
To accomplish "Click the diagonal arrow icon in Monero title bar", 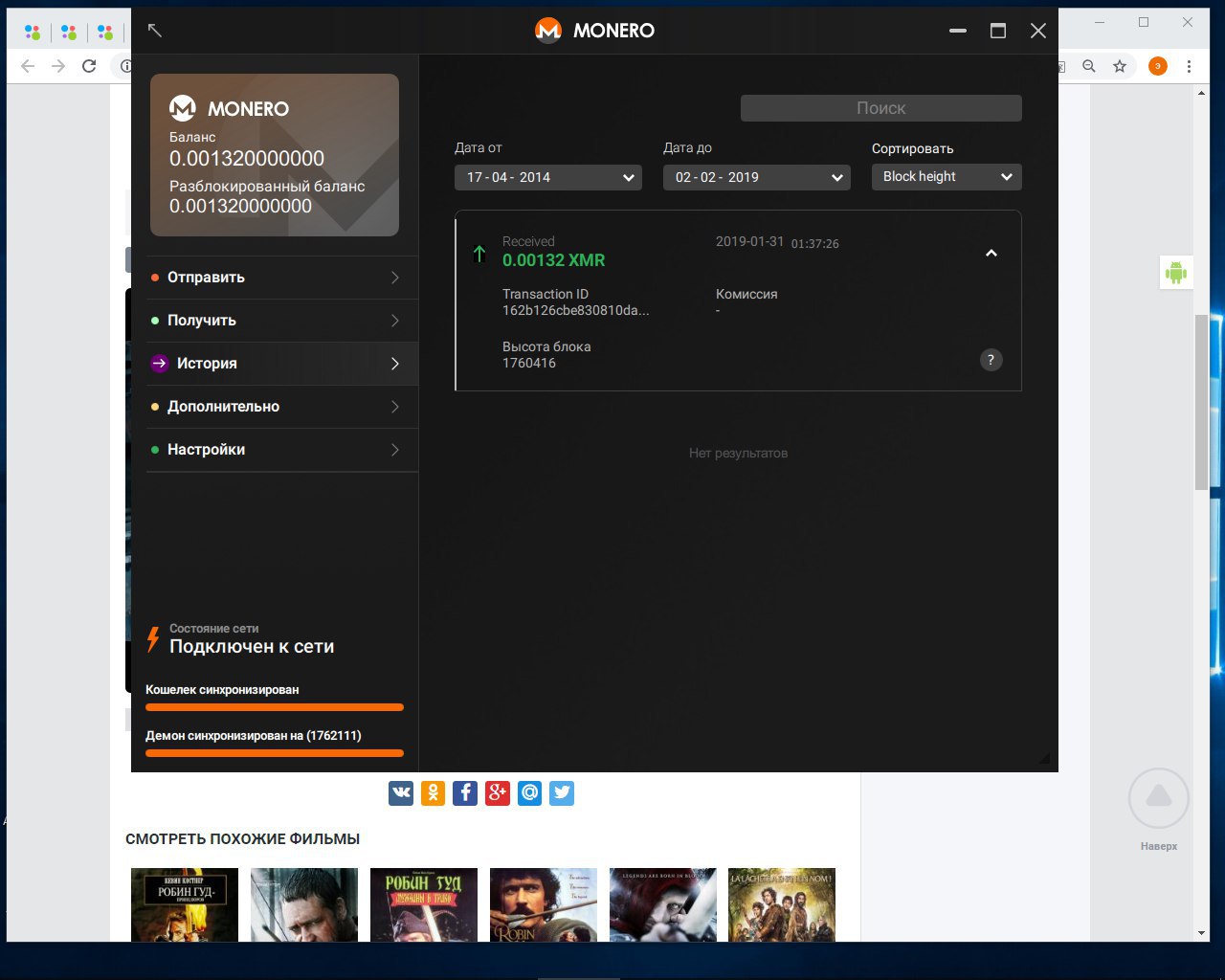I will 155,31.
